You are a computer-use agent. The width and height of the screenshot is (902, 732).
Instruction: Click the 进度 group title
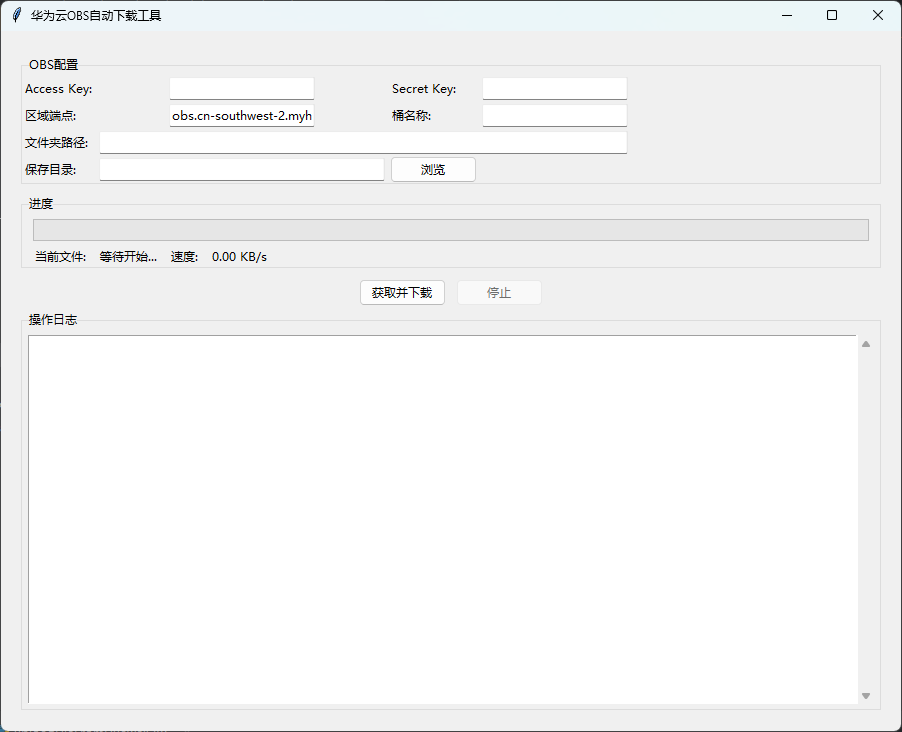coord(41,204)
